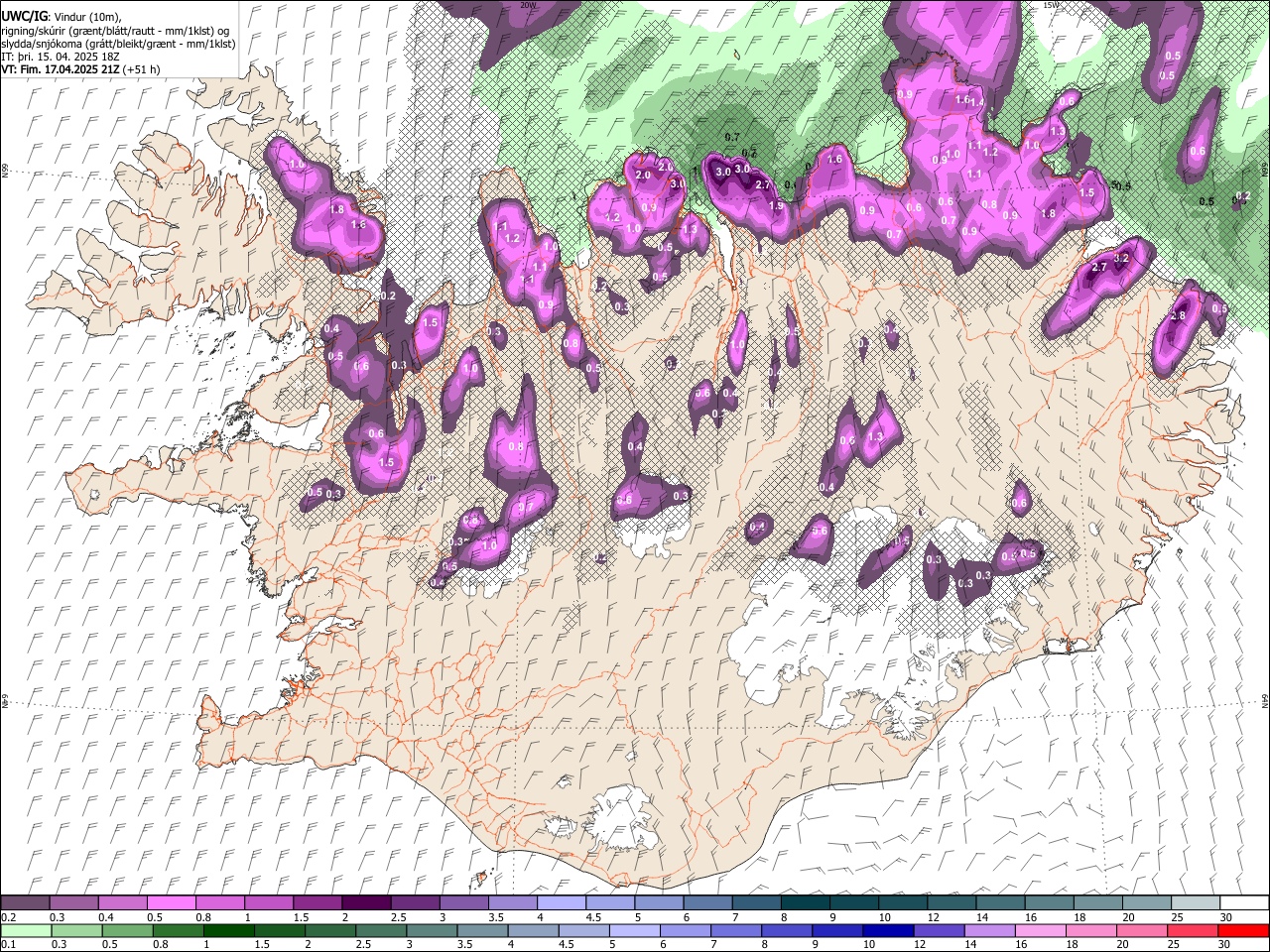Click the deep blue bottom-row swatch labeled 10
The image size is (1270, 952).
pyautogui.click(x=887, y=930)
